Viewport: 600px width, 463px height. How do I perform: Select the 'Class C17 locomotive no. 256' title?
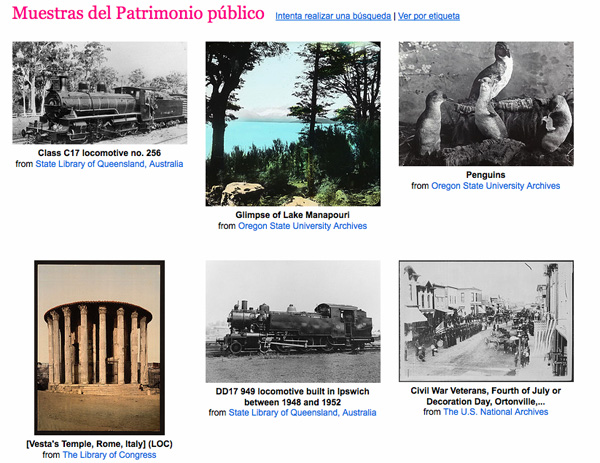click(x=99, y=153)
